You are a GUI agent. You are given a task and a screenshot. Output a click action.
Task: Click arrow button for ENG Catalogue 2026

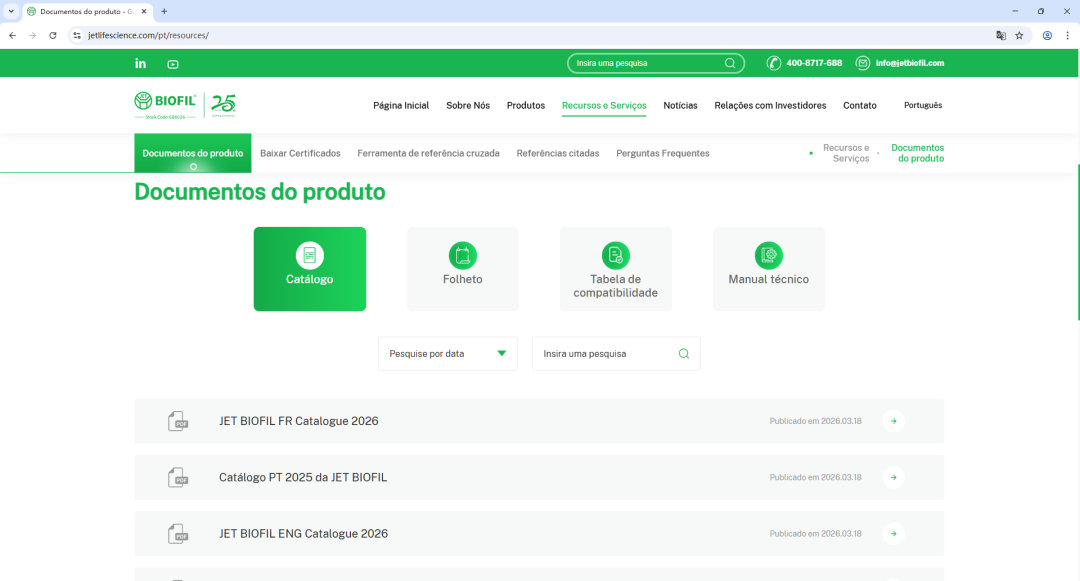pos(893,534)
